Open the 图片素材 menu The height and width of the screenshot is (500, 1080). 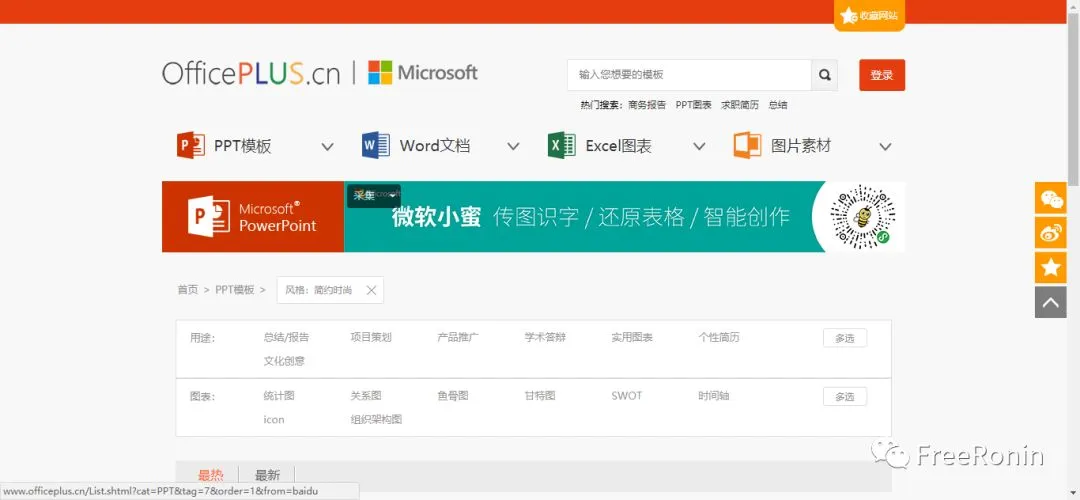pyautogui.click(x=801, y=146)
